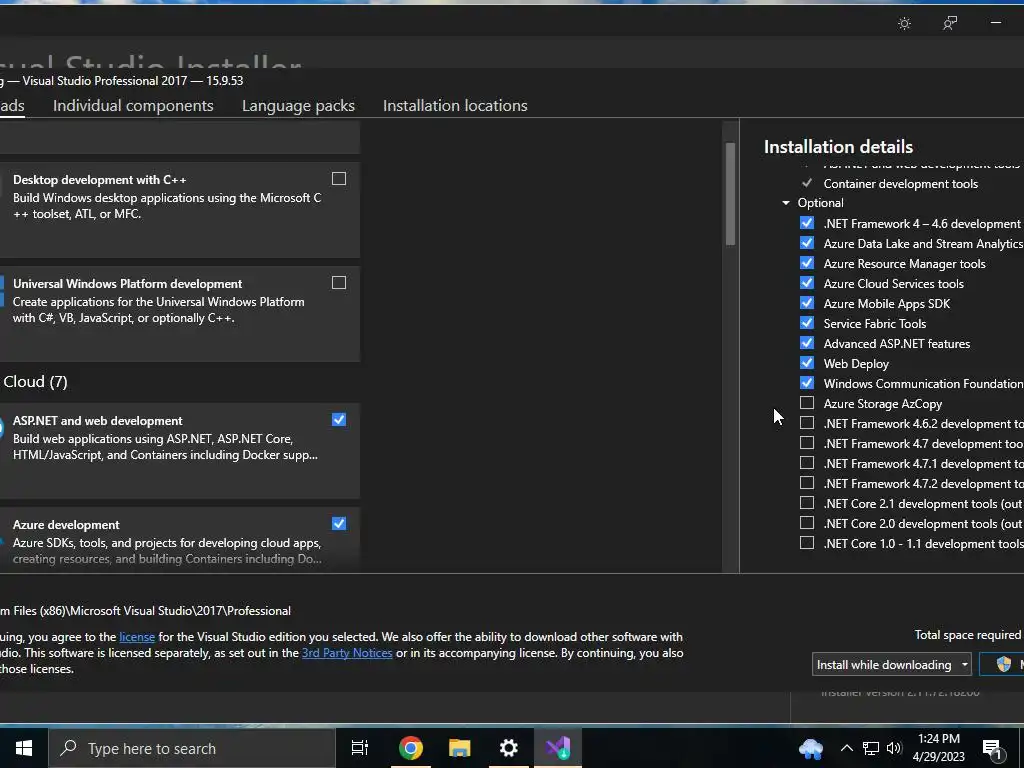
Task: Open File Explorer from the taskbar
Action: click(460, 748)
